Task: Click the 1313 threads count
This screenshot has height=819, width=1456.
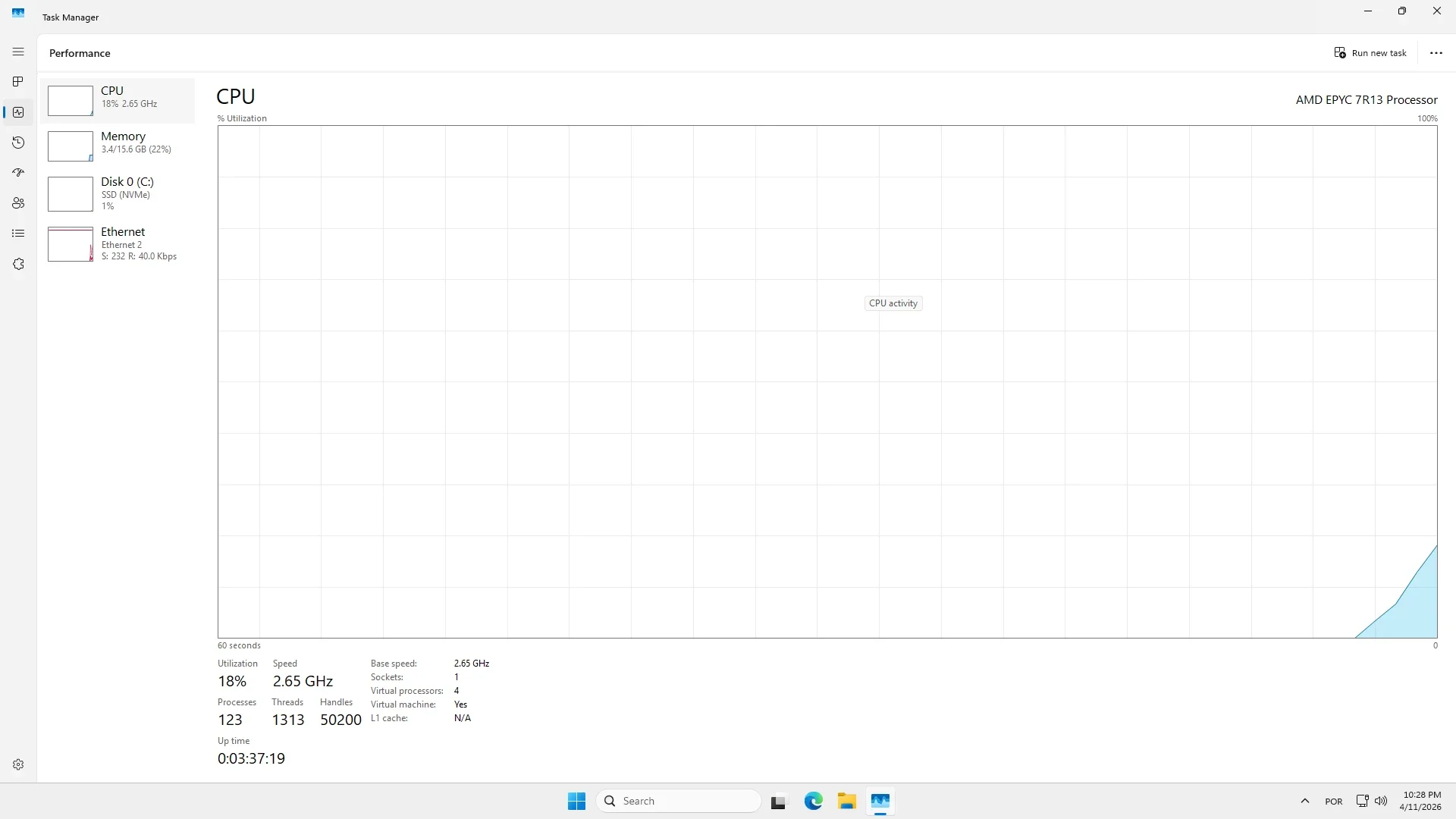Action: [x=288, y=720]
